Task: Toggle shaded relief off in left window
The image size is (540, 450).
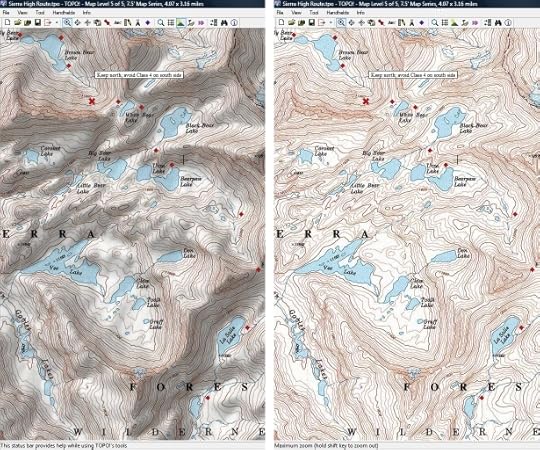Action: [x=180, y=23]
